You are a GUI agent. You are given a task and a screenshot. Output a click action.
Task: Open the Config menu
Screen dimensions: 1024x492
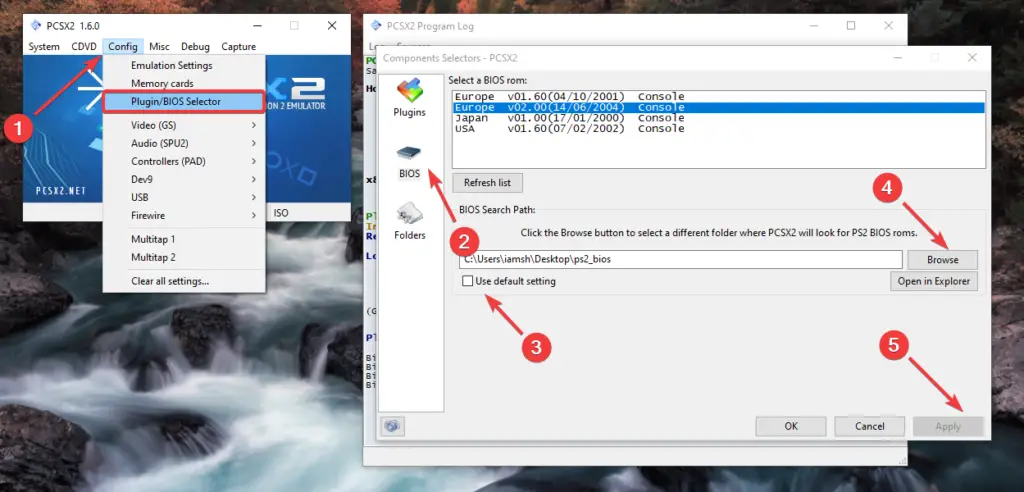point(123,46)
